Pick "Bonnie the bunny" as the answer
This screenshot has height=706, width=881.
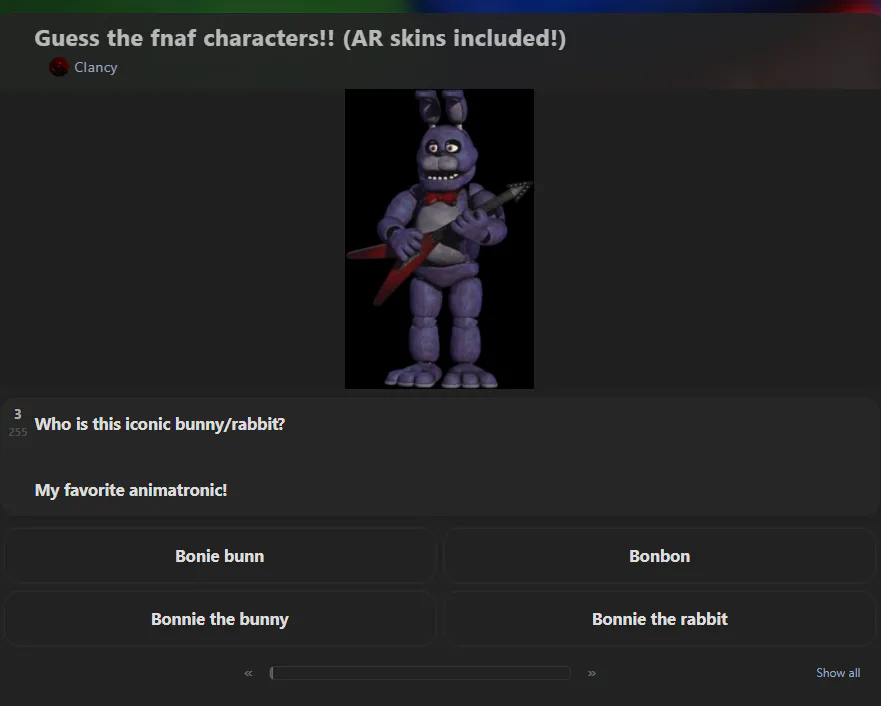click(220, 619)
